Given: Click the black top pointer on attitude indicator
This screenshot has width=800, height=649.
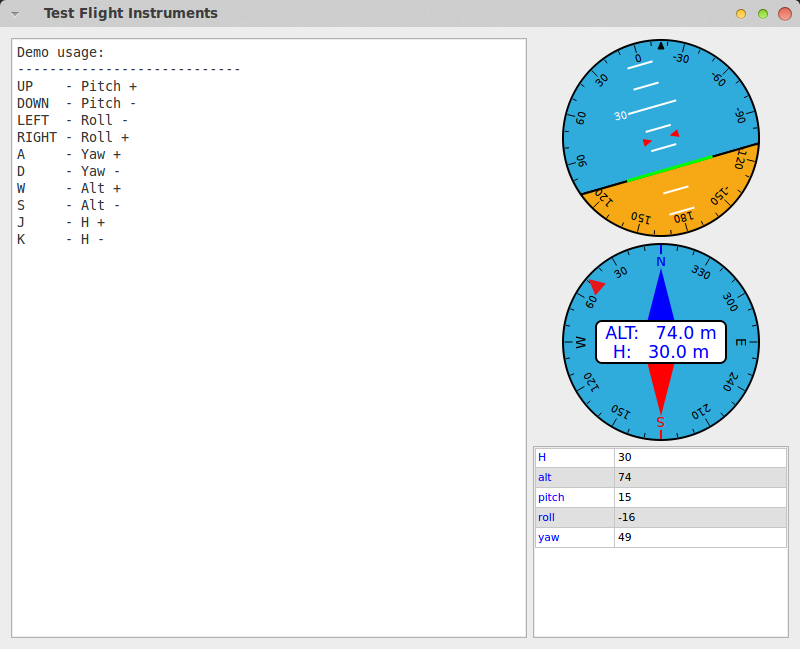Looking at the screenshot, I should pos(661,45).
